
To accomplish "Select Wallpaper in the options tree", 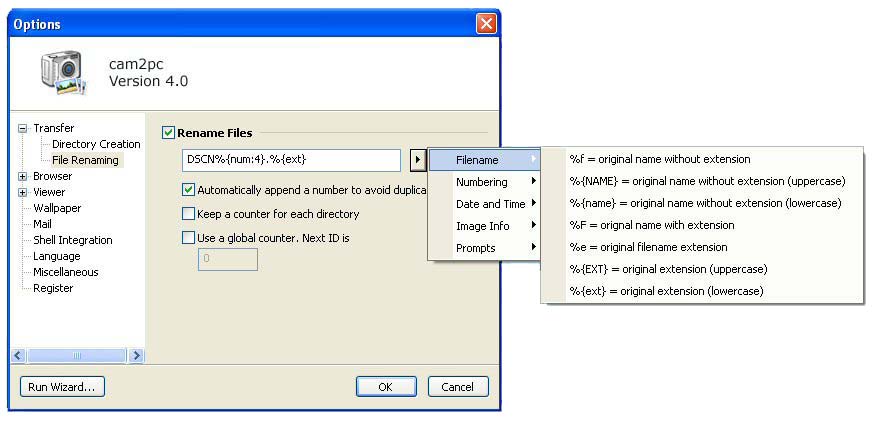I will pos(57,208).
